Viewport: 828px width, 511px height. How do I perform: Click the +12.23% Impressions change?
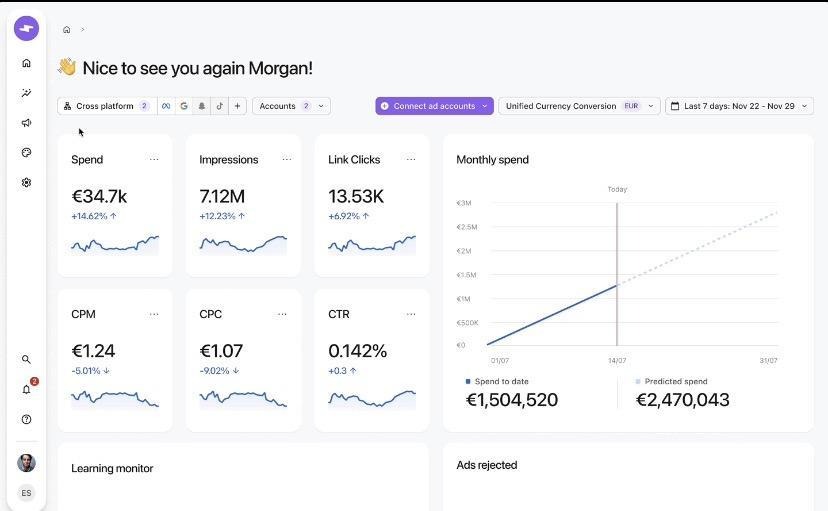222,216
